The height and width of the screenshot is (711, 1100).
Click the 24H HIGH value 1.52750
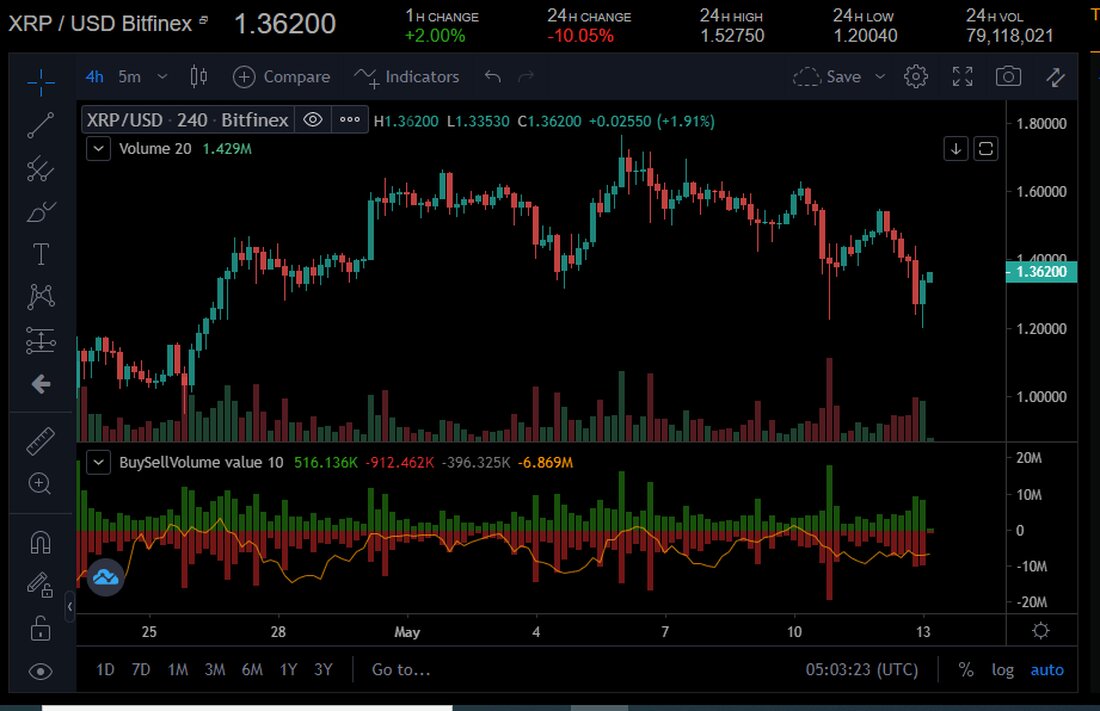(x=732, y=36)
